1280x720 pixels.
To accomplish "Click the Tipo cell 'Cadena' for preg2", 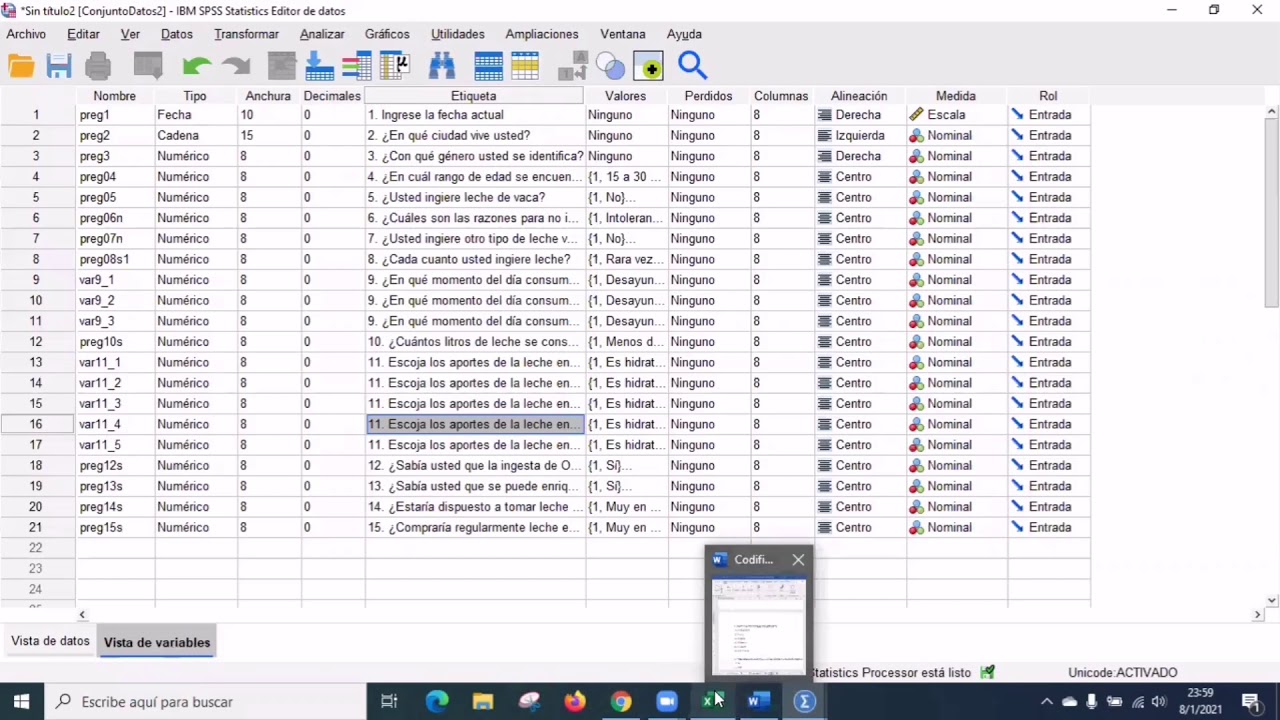I will 196,135.
